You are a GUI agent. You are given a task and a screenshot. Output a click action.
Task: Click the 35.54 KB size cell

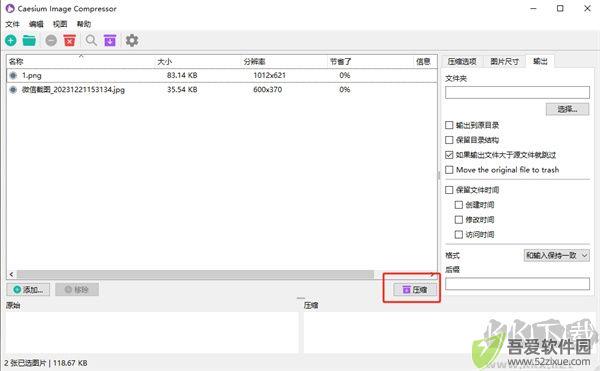tap(182, 89)
